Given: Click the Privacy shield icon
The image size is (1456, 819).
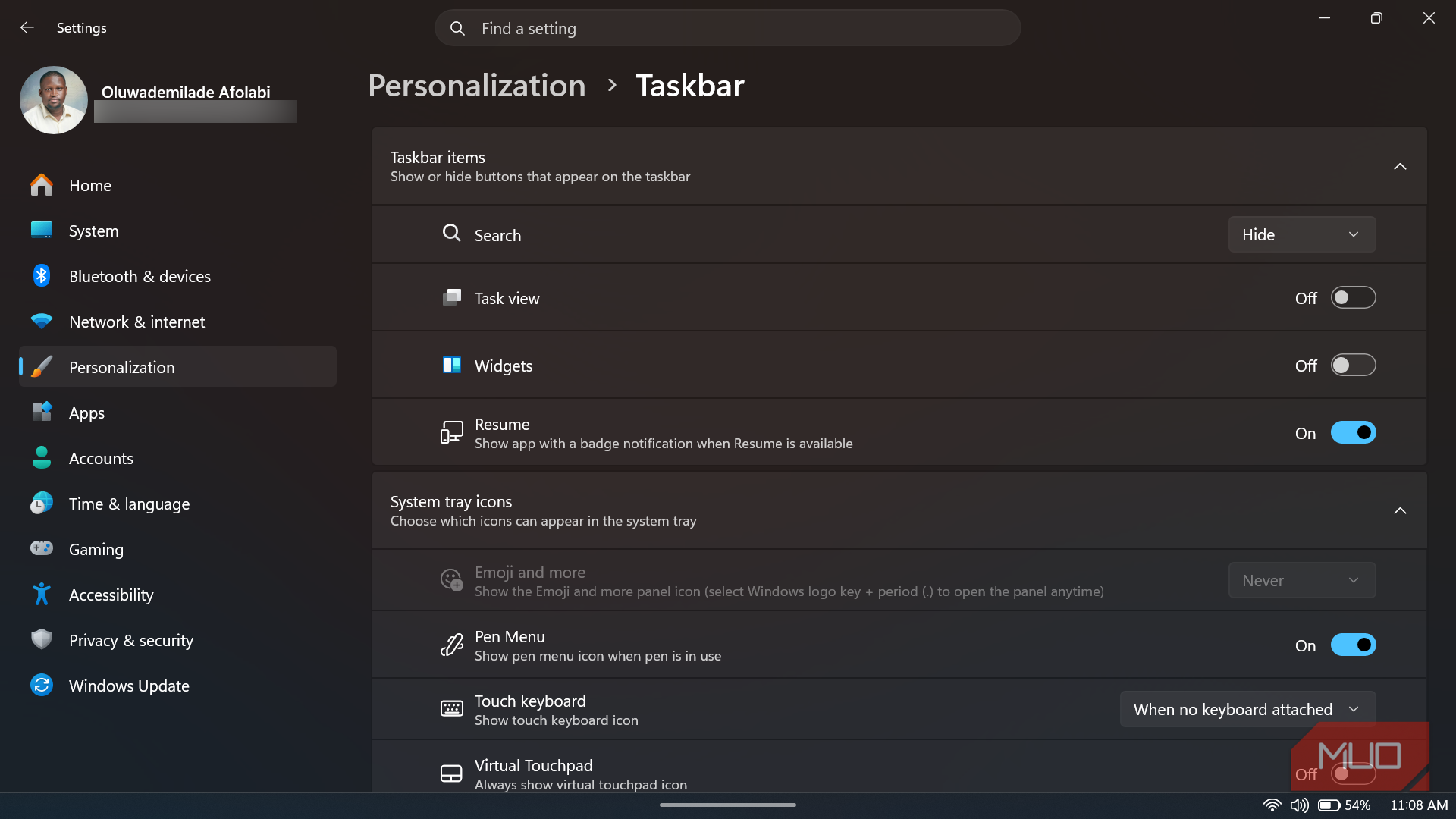Looking at the screenshot, I should click(x=42, y=639).
